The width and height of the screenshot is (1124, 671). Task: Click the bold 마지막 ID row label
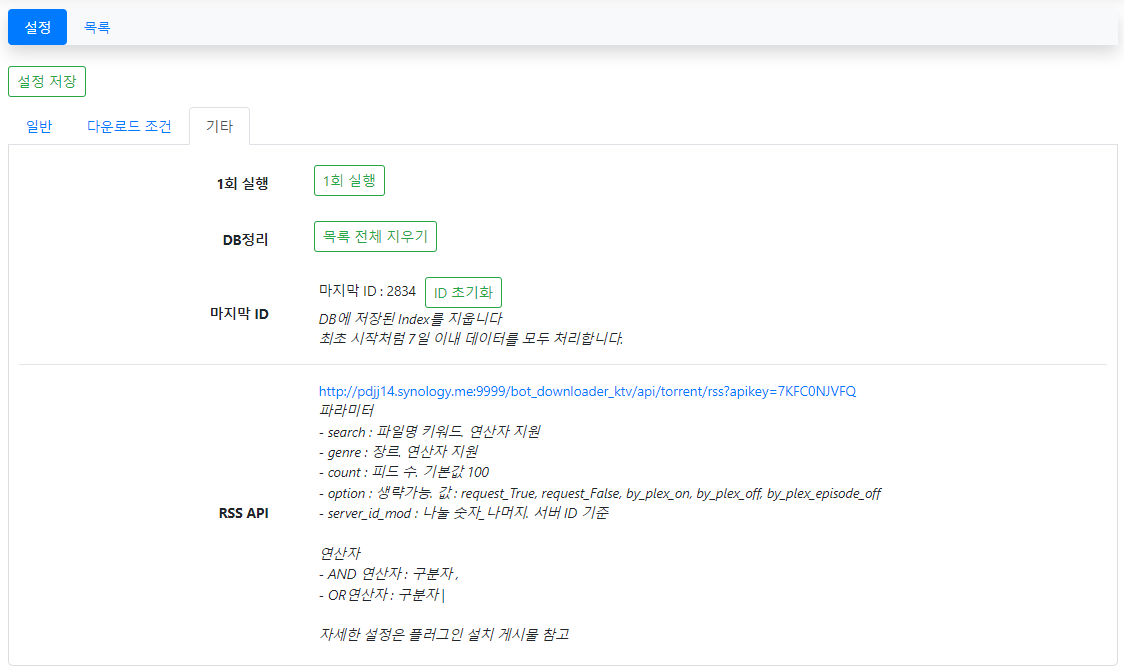click(x=238, y=314)
